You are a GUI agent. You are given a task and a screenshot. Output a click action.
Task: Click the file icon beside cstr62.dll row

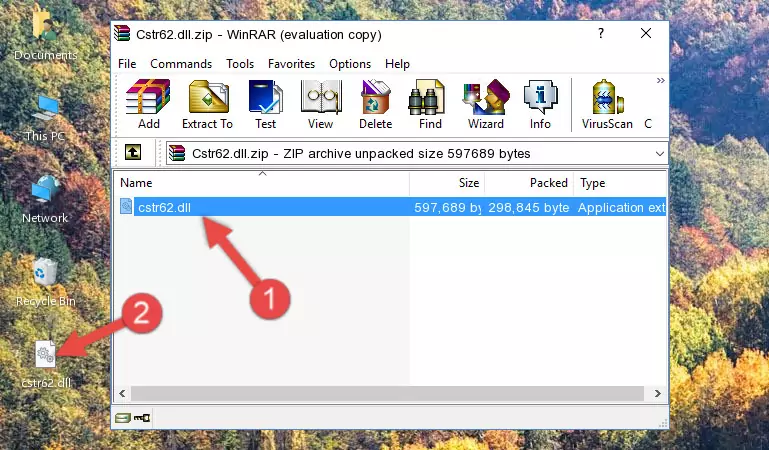point(126,206)
